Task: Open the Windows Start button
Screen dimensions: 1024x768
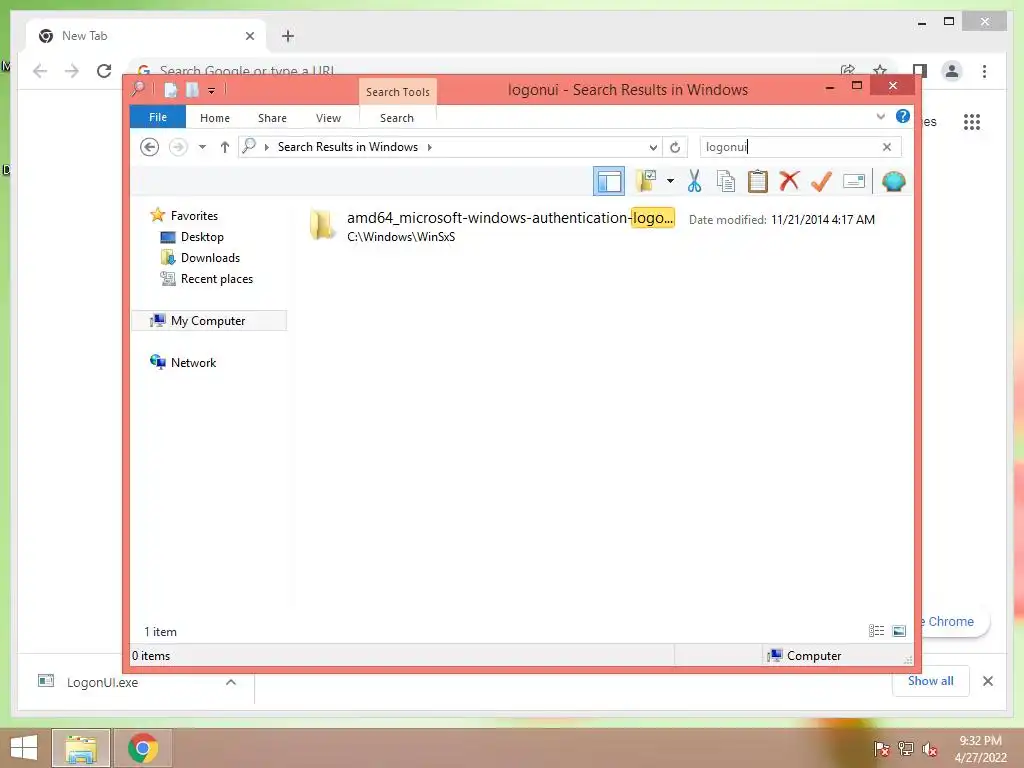Action: coord(24,748)
